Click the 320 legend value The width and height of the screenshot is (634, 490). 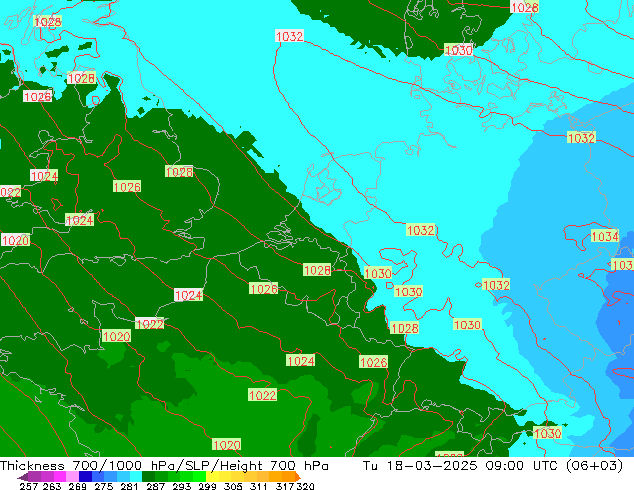coord(307,486)
